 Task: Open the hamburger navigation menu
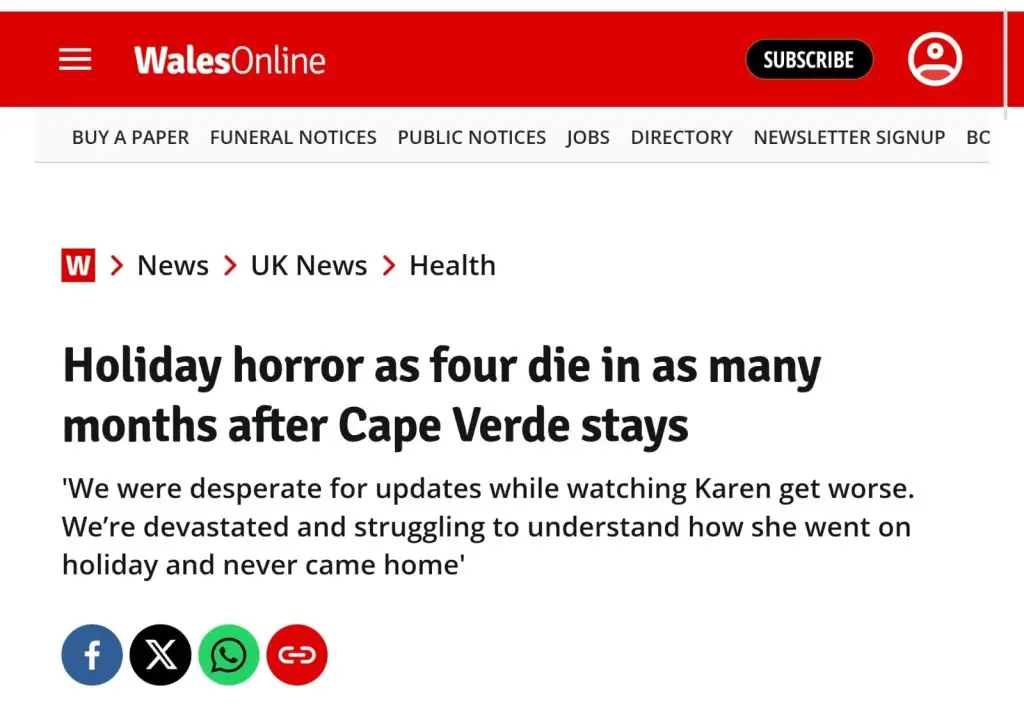click(x=75, y=60)
